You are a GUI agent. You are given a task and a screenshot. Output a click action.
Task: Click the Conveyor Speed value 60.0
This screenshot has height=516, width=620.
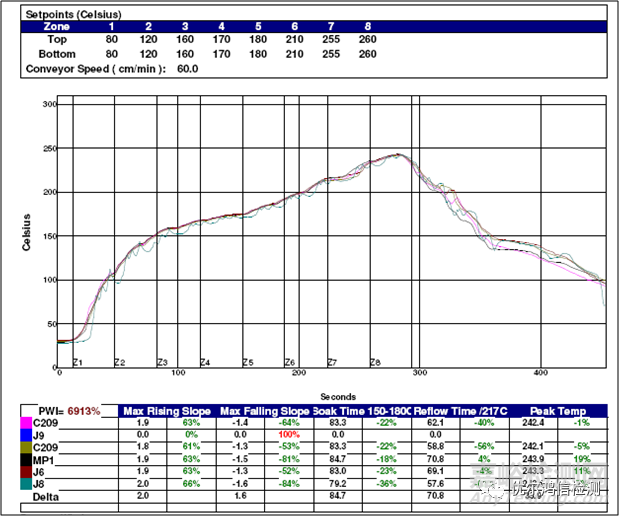(x=188, y=70)
